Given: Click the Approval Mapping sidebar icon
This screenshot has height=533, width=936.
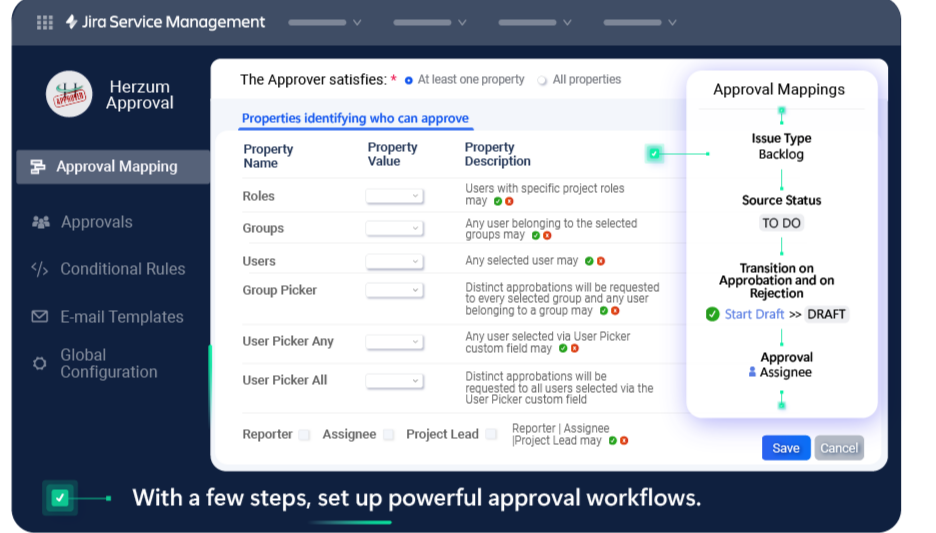Looking at the screenshot, I should point(38,167).
